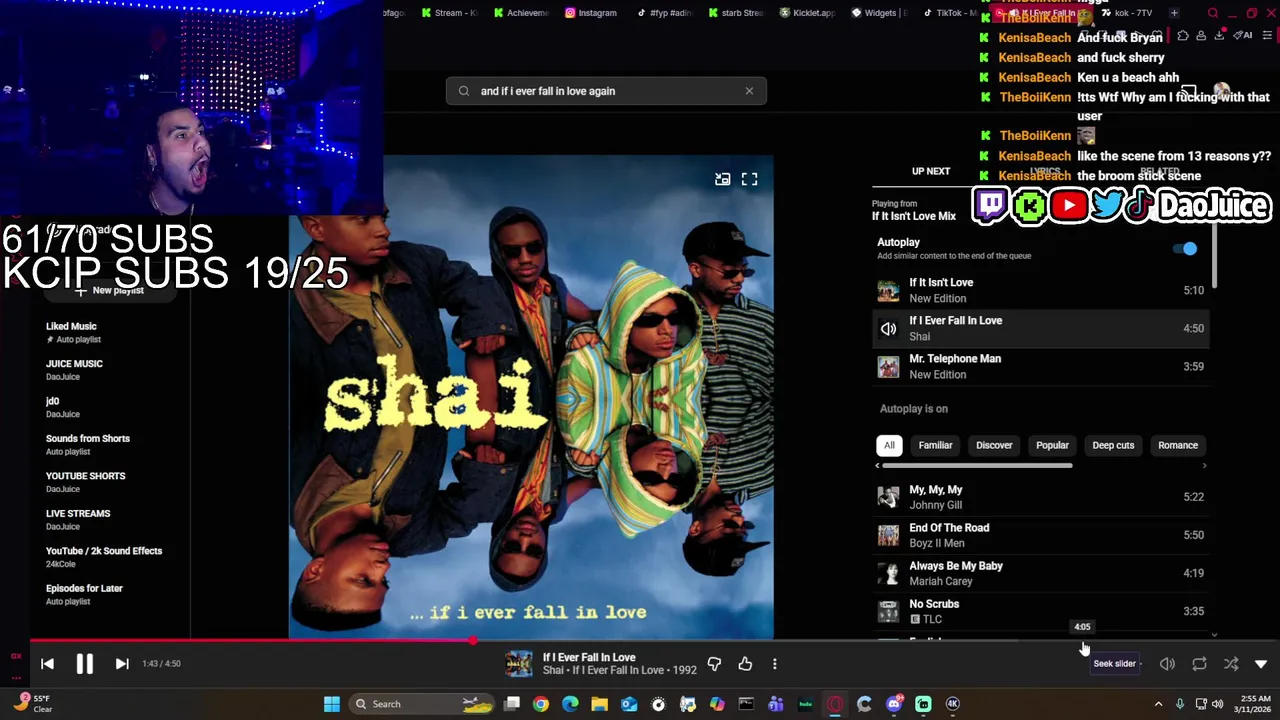Like the song If I Ever Fall In Love
This screenshot has height=720, width=1280.
pos(745,664)
